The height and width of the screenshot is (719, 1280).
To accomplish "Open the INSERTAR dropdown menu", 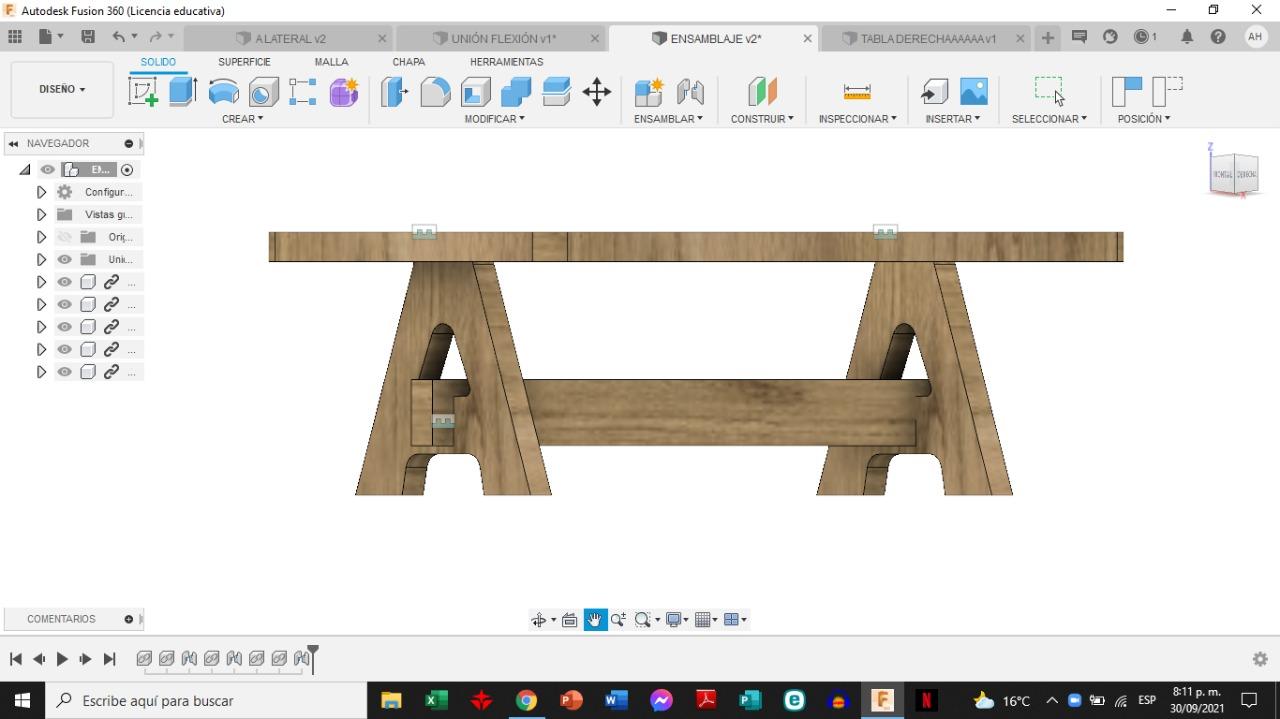I will click(953, 119).
